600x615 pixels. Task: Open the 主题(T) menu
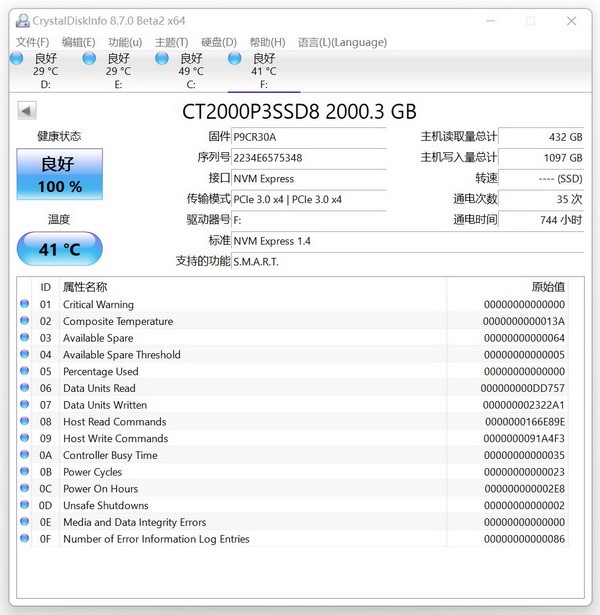click(172, 42)
